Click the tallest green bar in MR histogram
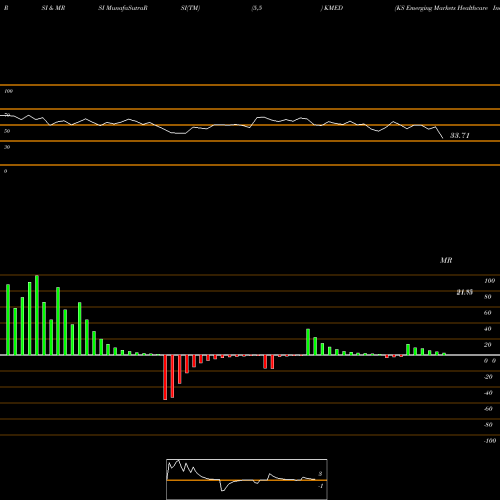Image resolution: width=500 pixels, height=500 pixels. 37,315
